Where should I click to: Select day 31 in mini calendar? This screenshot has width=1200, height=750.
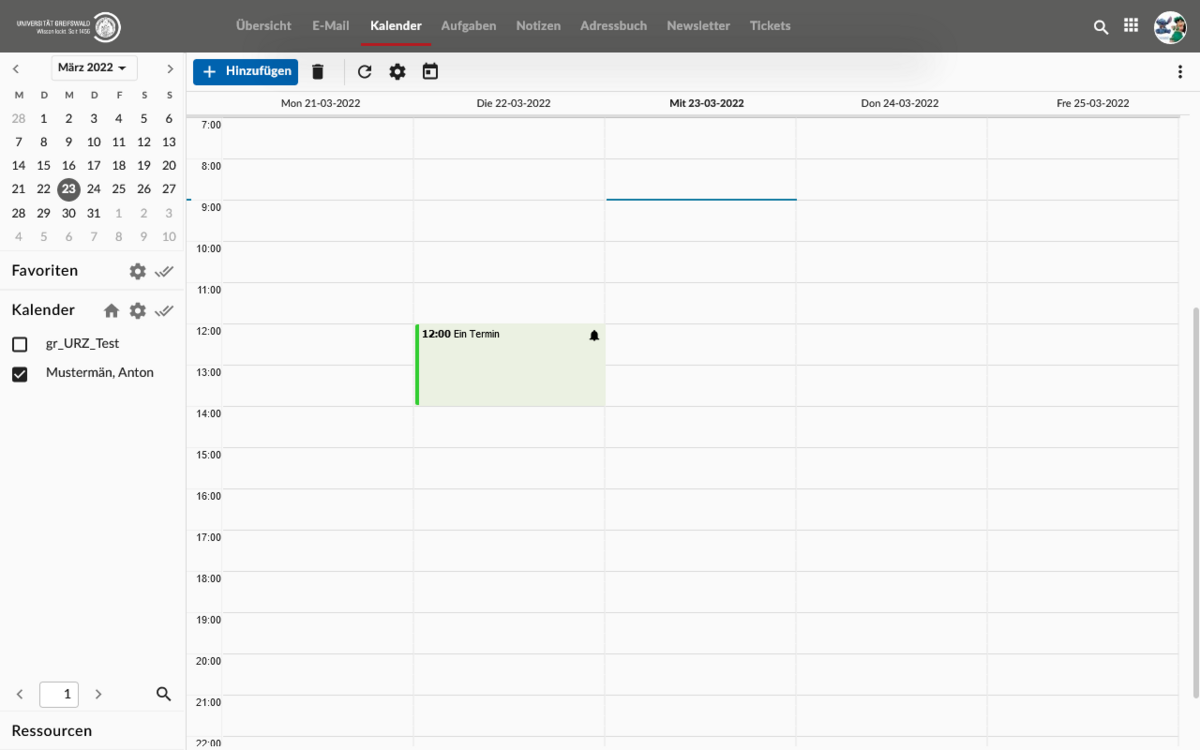click(94, 213)
